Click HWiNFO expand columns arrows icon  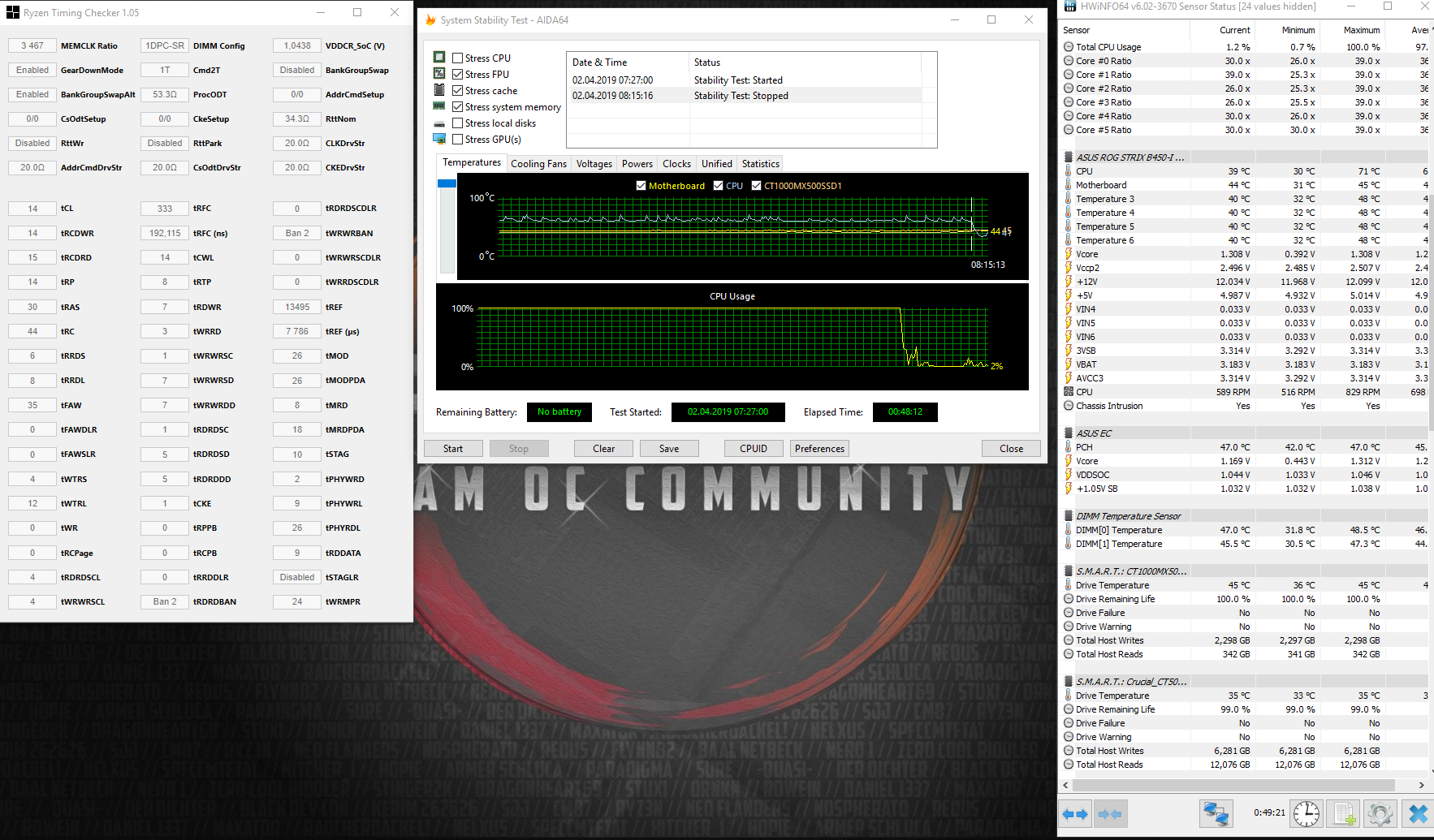point(1075,813)
